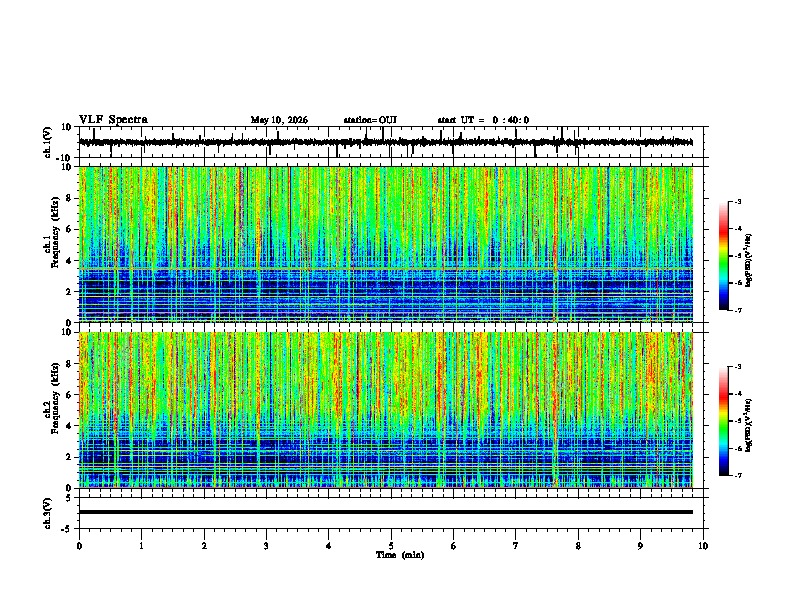792x612 pixels.
Task: Click the ch.1(V) waveform axis label
Action: click(48, 142)
